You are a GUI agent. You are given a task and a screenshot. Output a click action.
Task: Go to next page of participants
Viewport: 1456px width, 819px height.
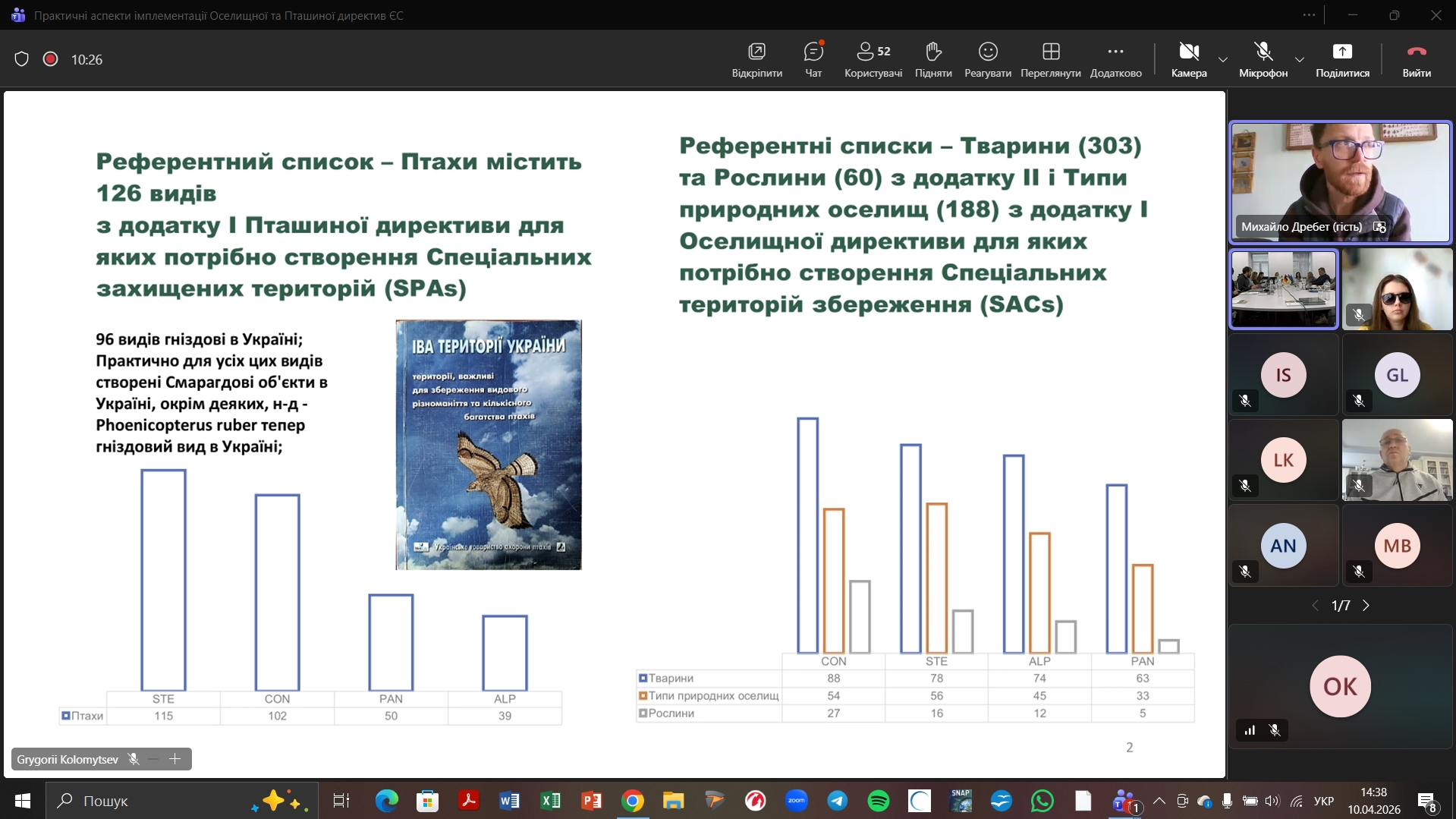tap(1366, 606)
